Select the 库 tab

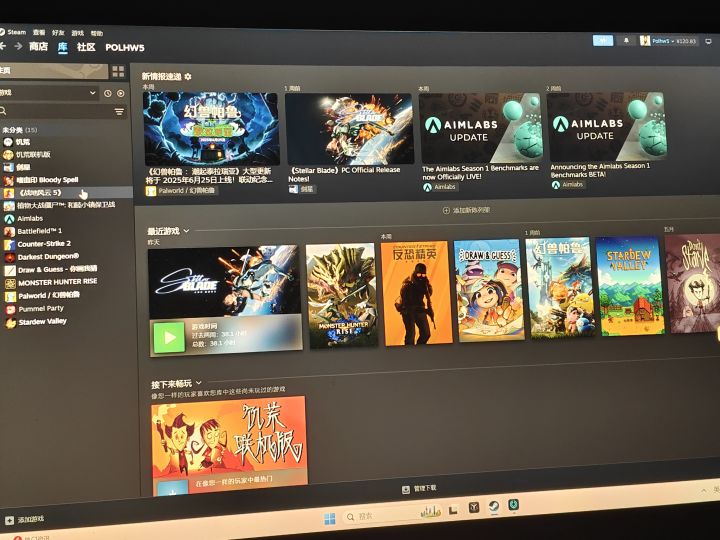pos(62,47)
